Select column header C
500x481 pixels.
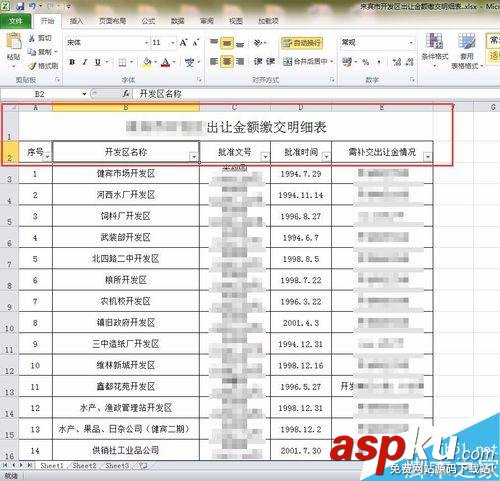tap(235, 107)
